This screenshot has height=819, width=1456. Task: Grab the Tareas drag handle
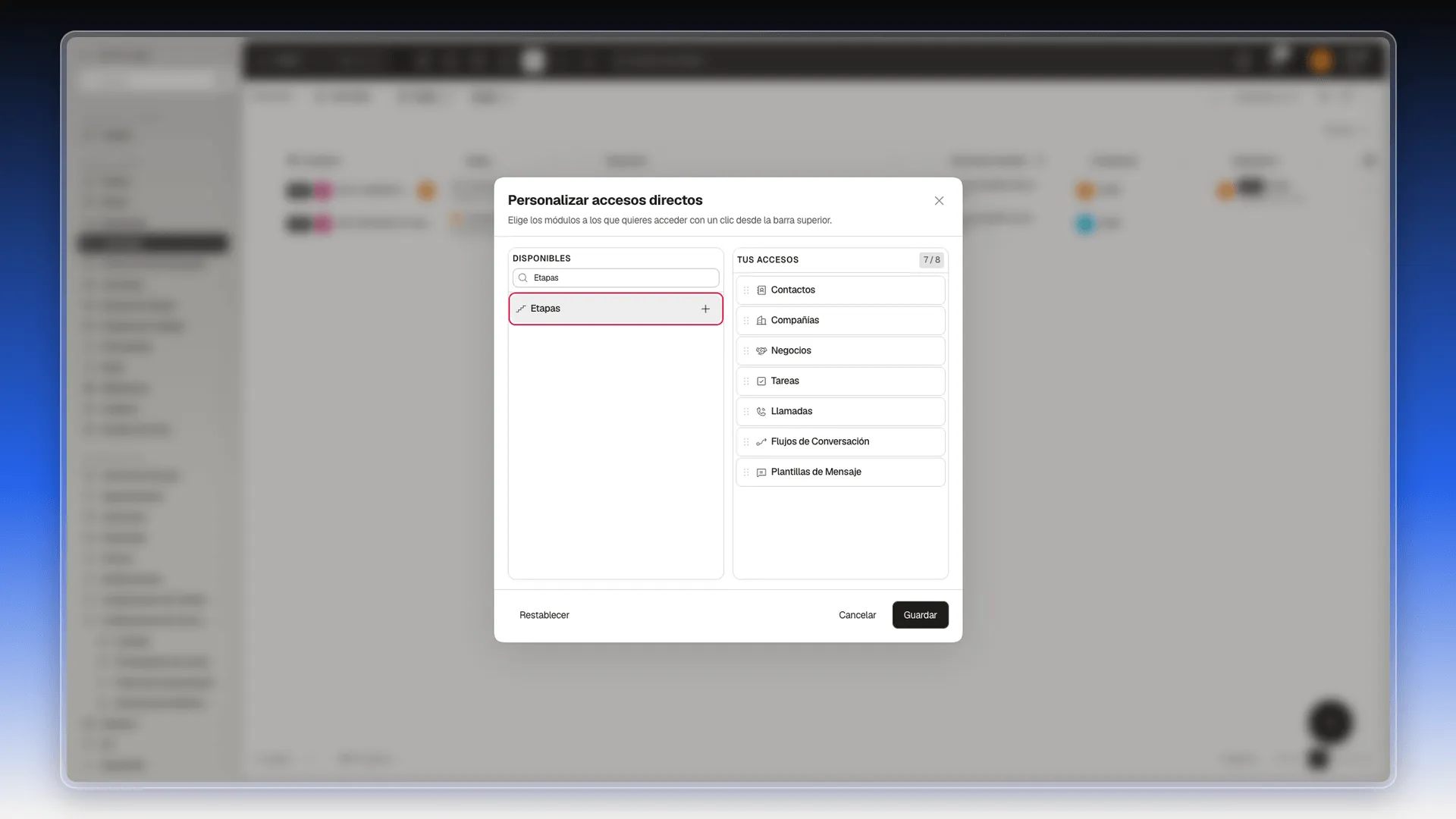746,381
